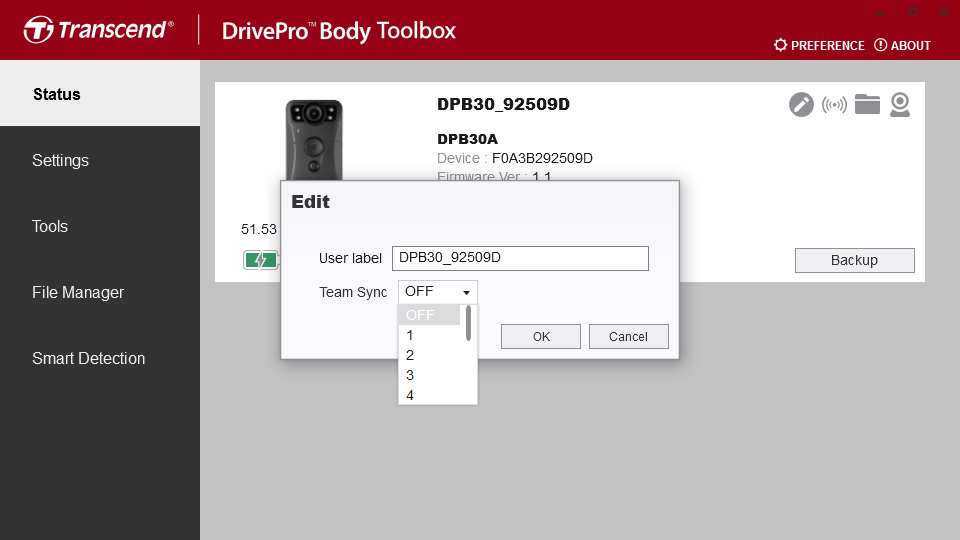Choose option 4 in Team Sync list
The image size is (960, 540).
click(x=429, y=395)
